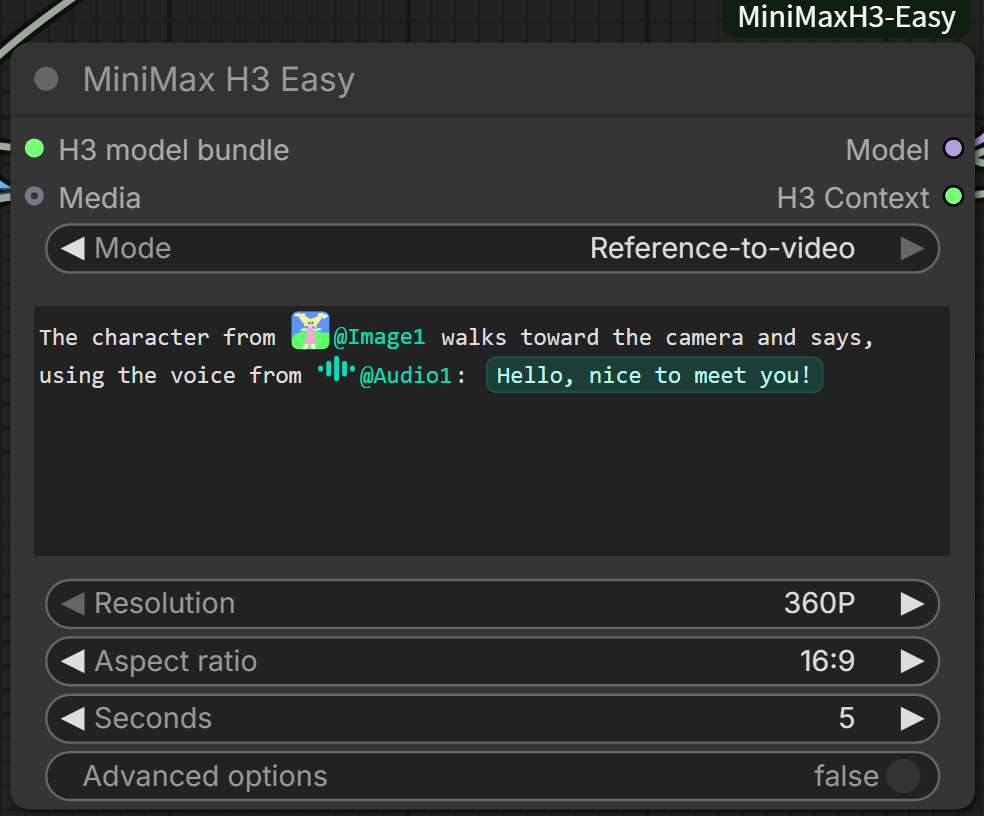This screenshot has height=816, width=984.
Task: Click the H3 Context output socket
Action: point(953,196)
